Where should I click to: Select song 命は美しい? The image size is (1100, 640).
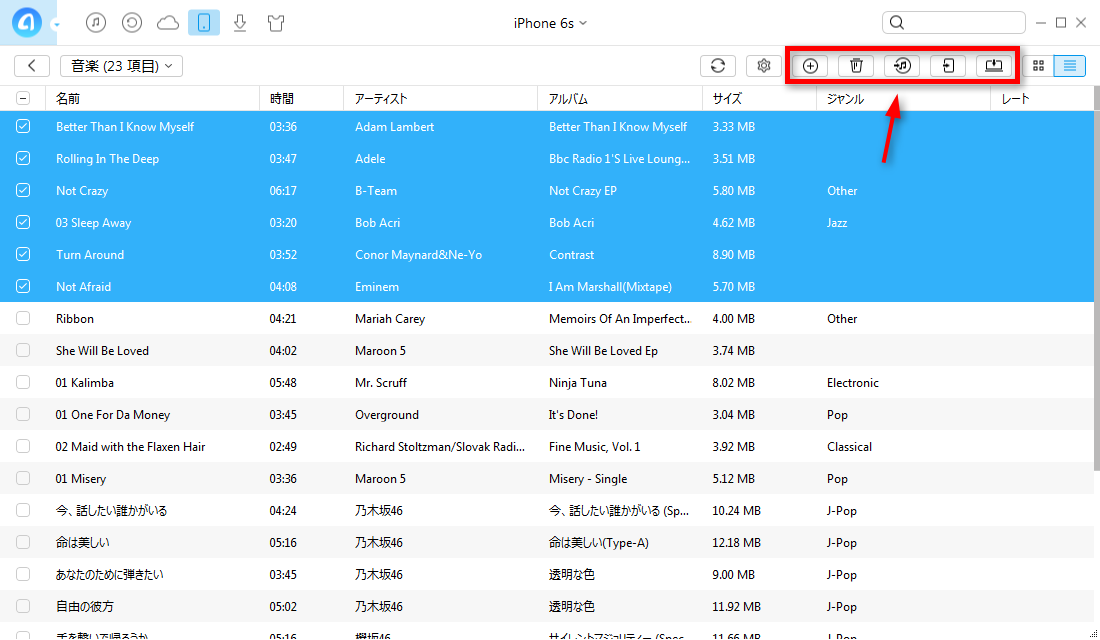[82, 542]
